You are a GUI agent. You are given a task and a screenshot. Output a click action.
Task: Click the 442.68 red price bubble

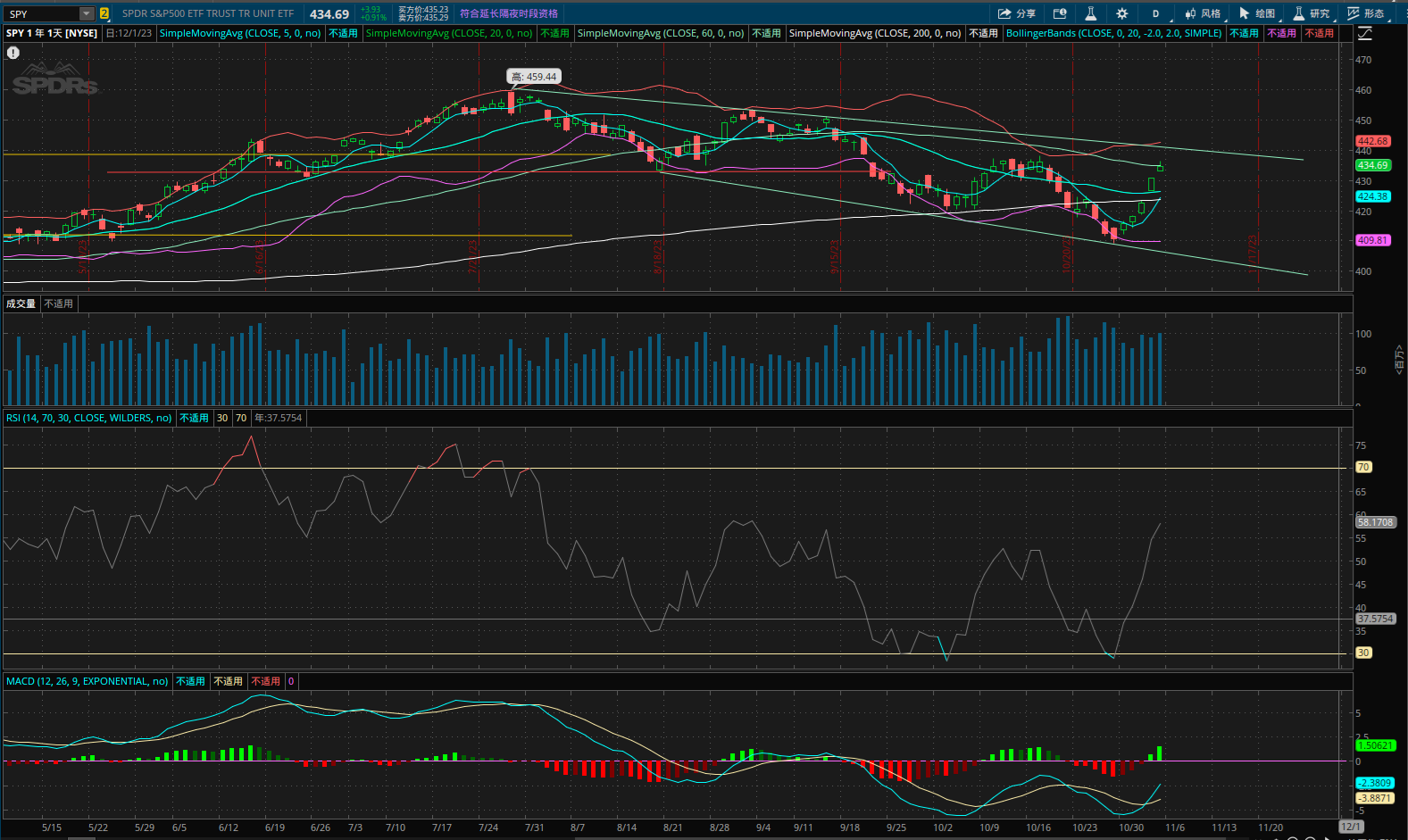coord(1372,141)
